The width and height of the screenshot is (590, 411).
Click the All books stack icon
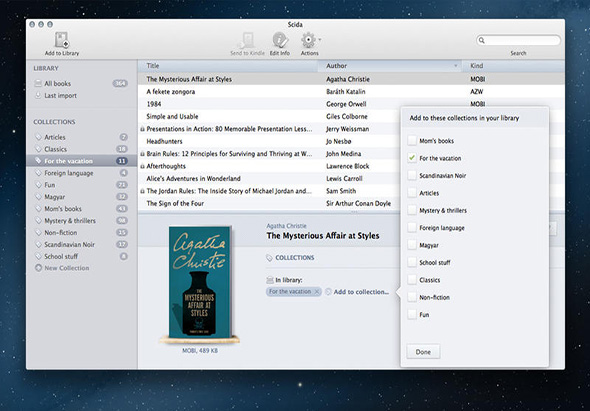point(38,84)
